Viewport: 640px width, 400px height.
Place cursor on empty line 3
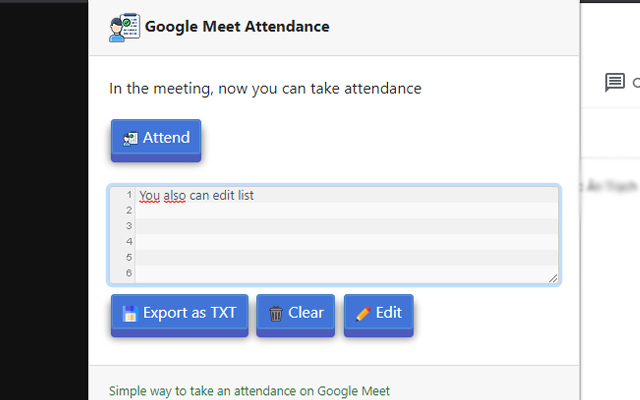[x=340, y=226]
